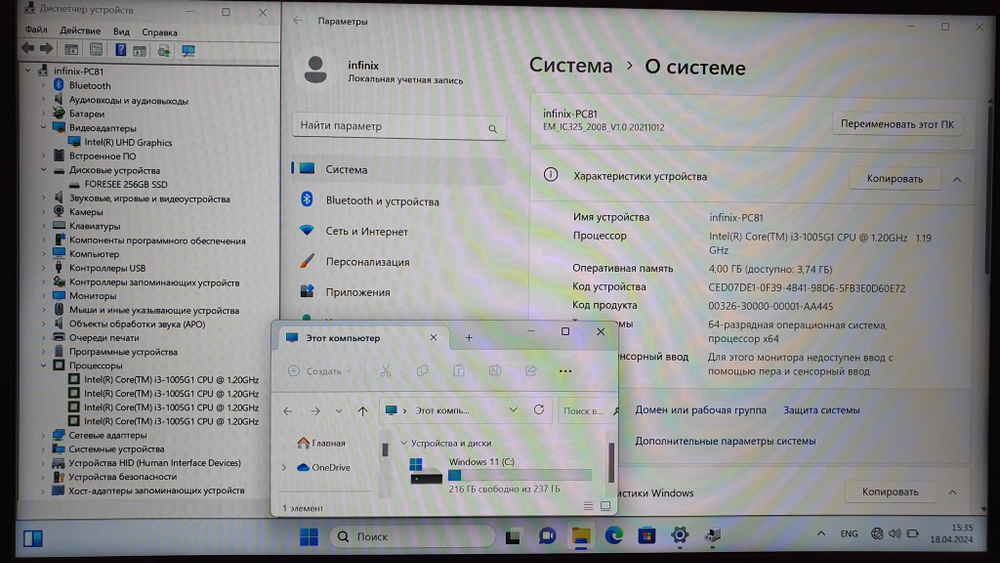Open the Действие menu
The image size is (1000, 563).
80,31
